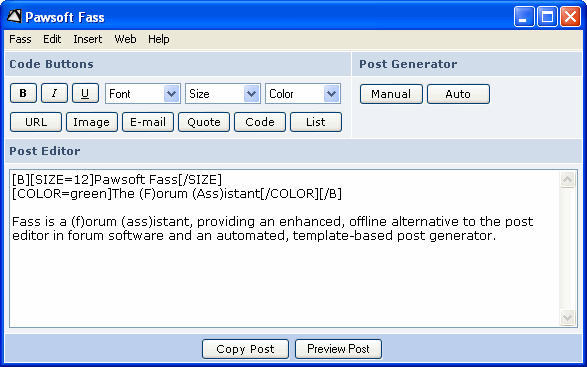Apply italic formatting with I button
Image resolution: width=587 pixels, height=367 pixels.
point(54,93)
